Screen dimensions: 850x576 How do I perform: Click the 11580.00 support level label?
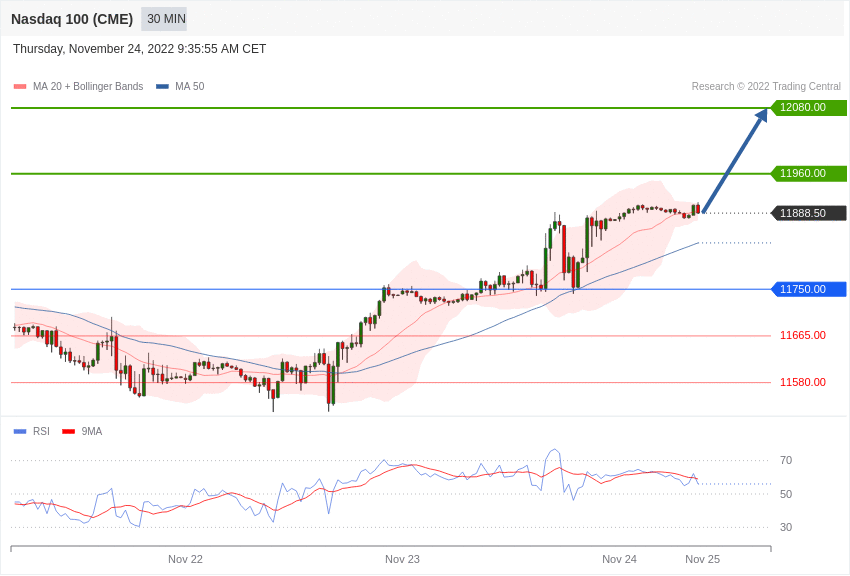click(x=803, y=383)
